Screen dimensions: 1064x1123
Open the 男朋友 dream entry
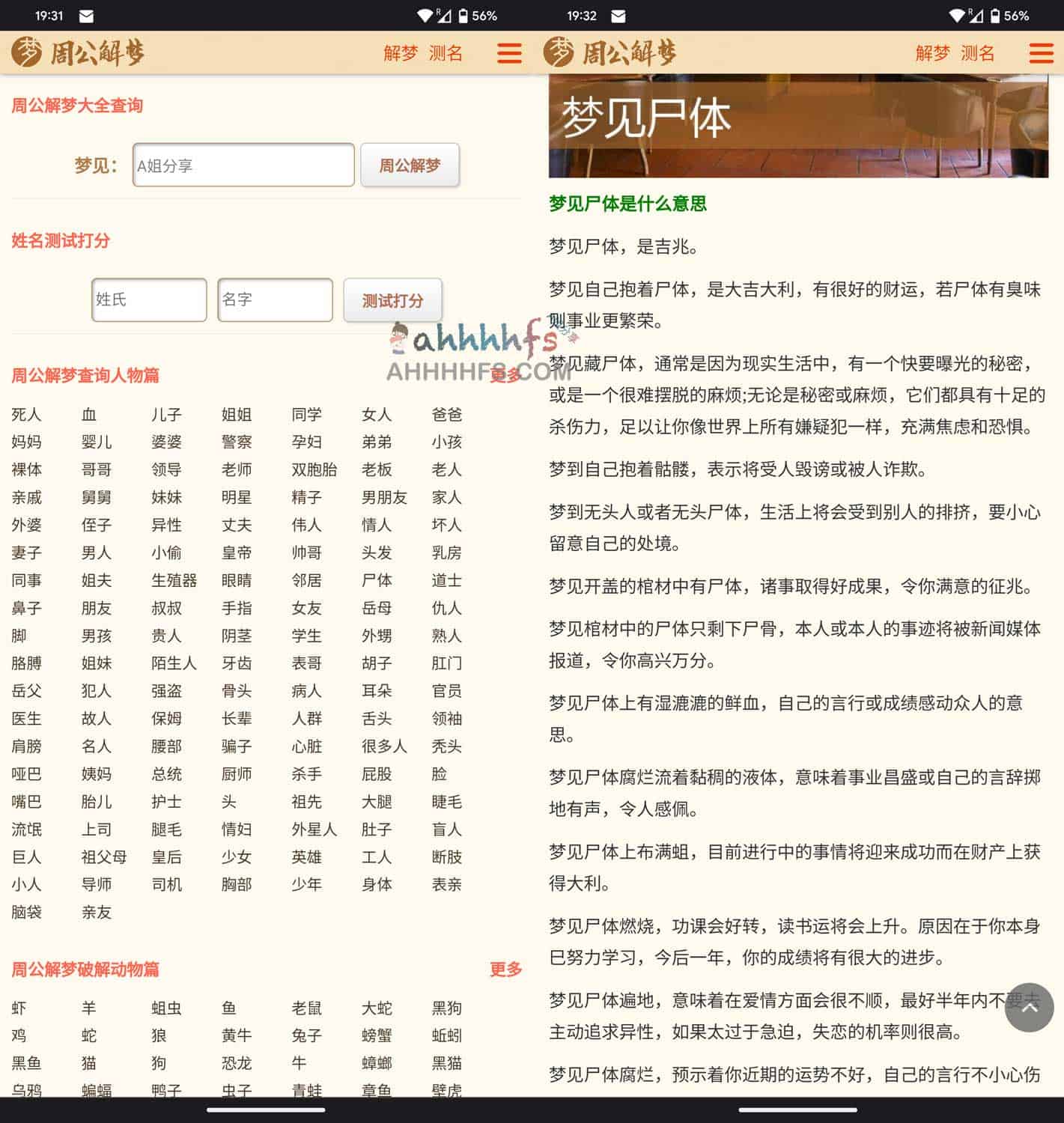click(384, 498)
